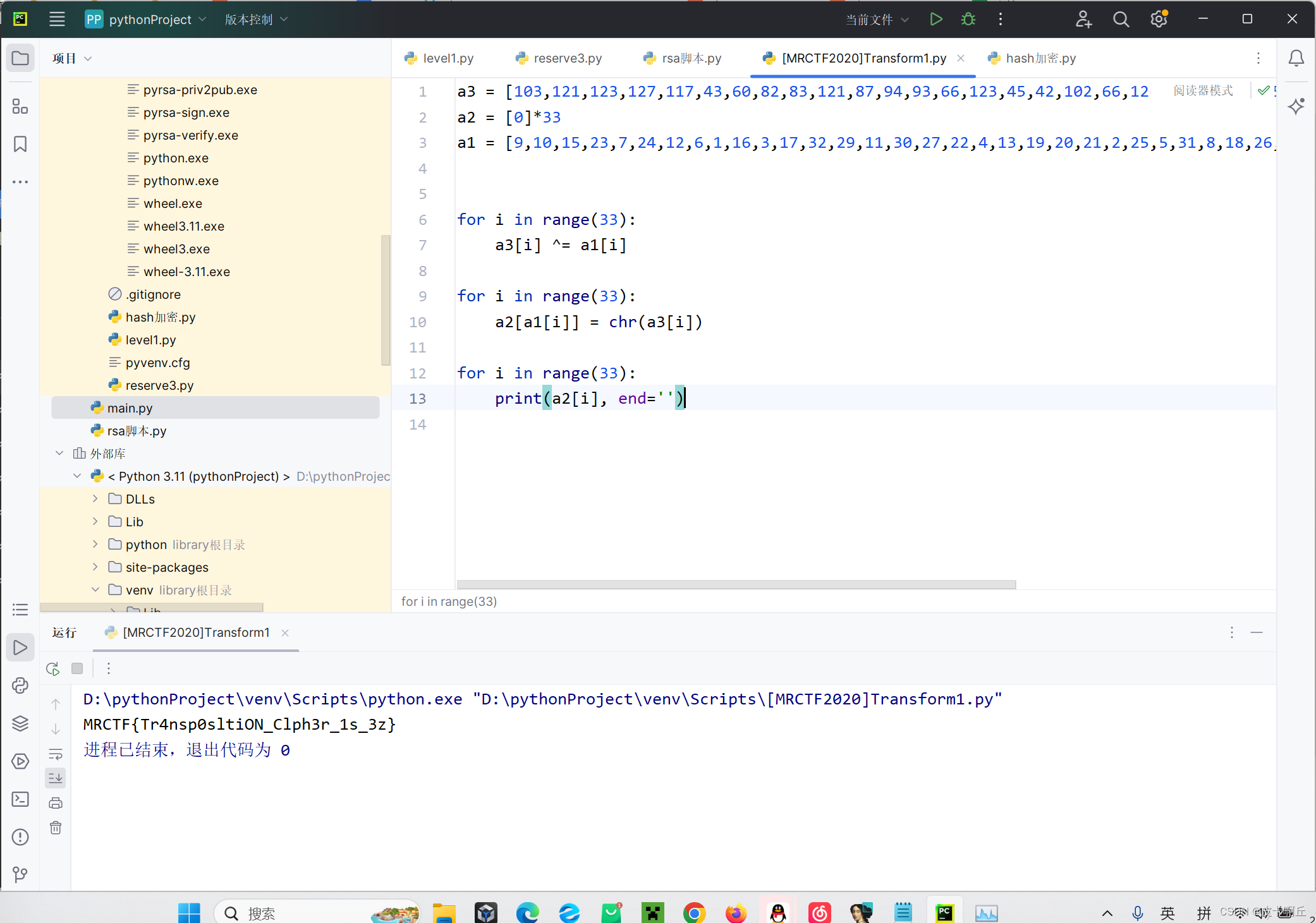The image size is (1316, 923).
Task: Scroll the editor scrollbar horizontally
Action: [737, 583]
